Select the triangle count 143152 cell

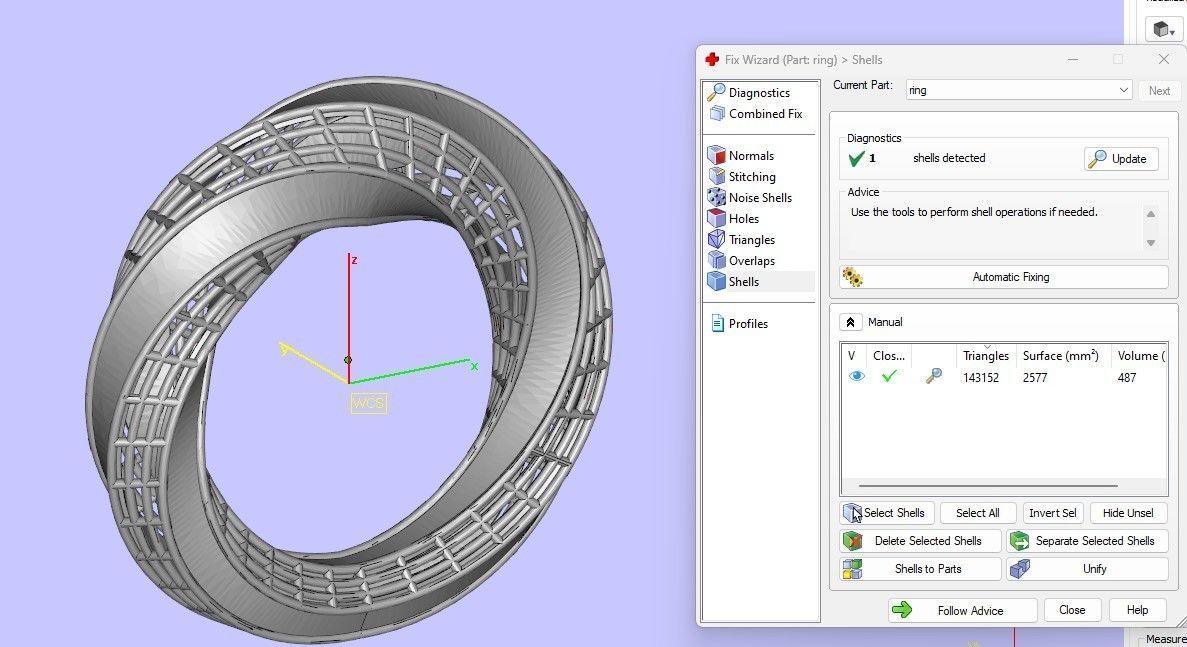tap(980, 378)
